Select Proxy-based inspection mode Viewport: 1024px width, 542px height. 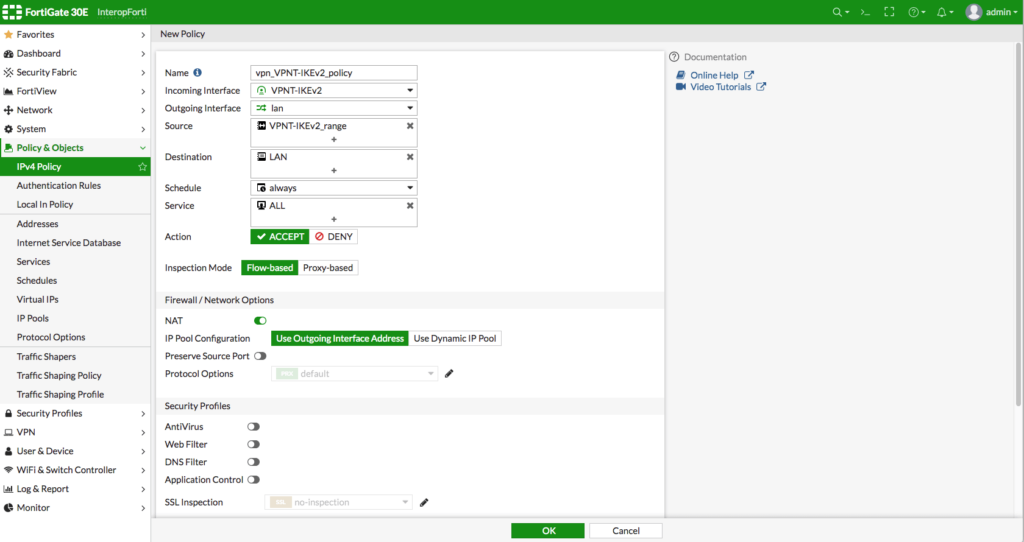tap(328, 268)
